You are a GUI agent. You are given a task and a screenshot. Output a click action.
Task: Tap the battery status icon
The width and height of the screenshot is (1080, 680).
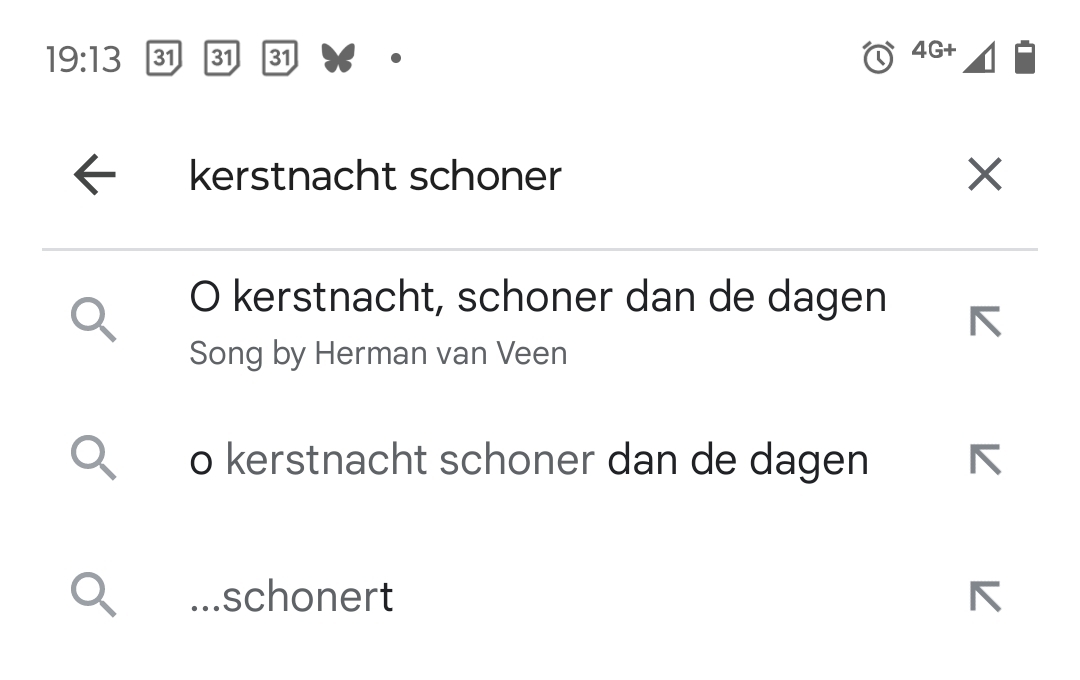pyautogui.click(x=1024, y=58)
